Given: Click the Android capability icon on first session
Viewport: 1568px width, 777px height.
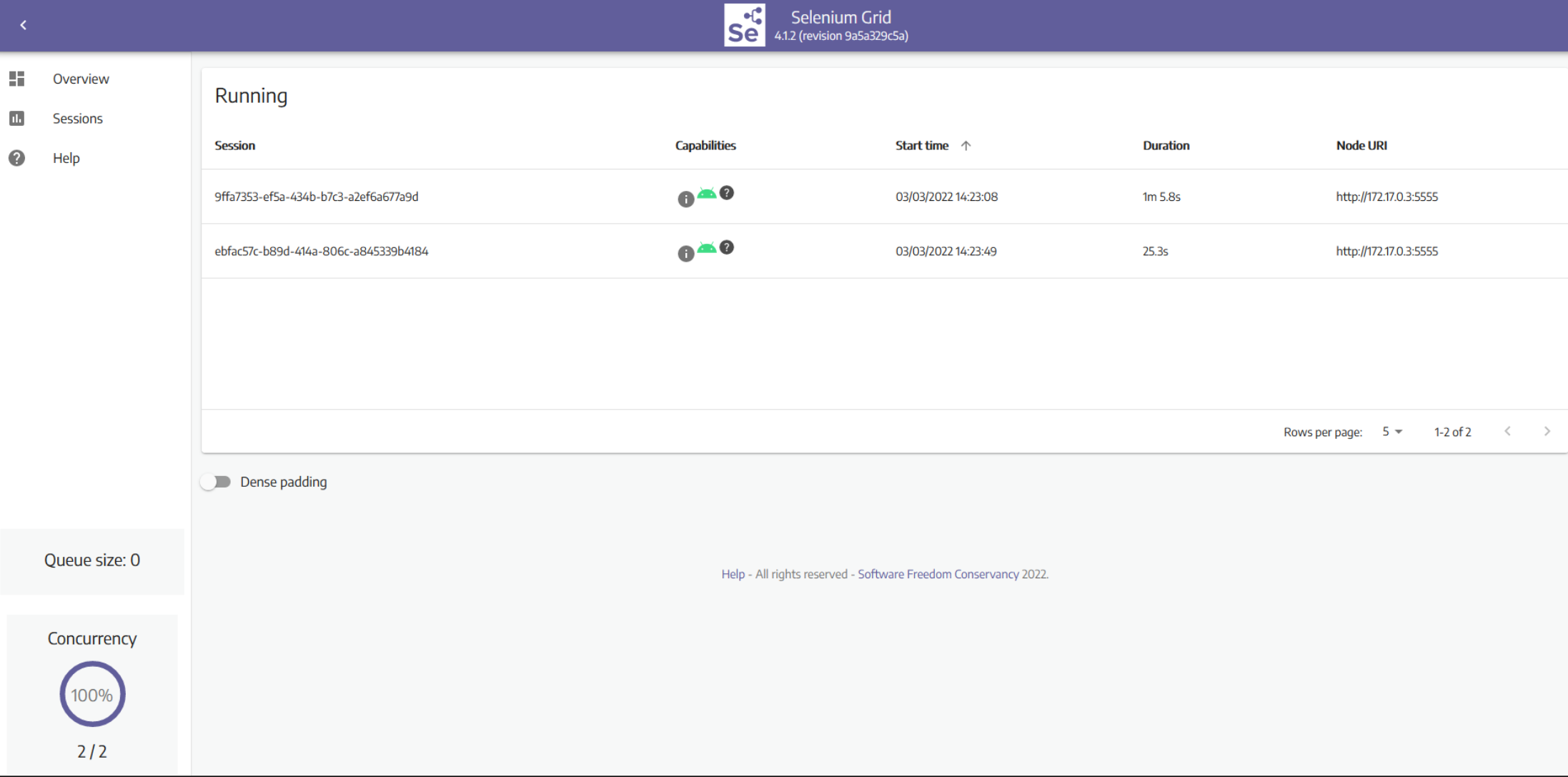Looking at the screenshot, I should click(x=706, y=193).
